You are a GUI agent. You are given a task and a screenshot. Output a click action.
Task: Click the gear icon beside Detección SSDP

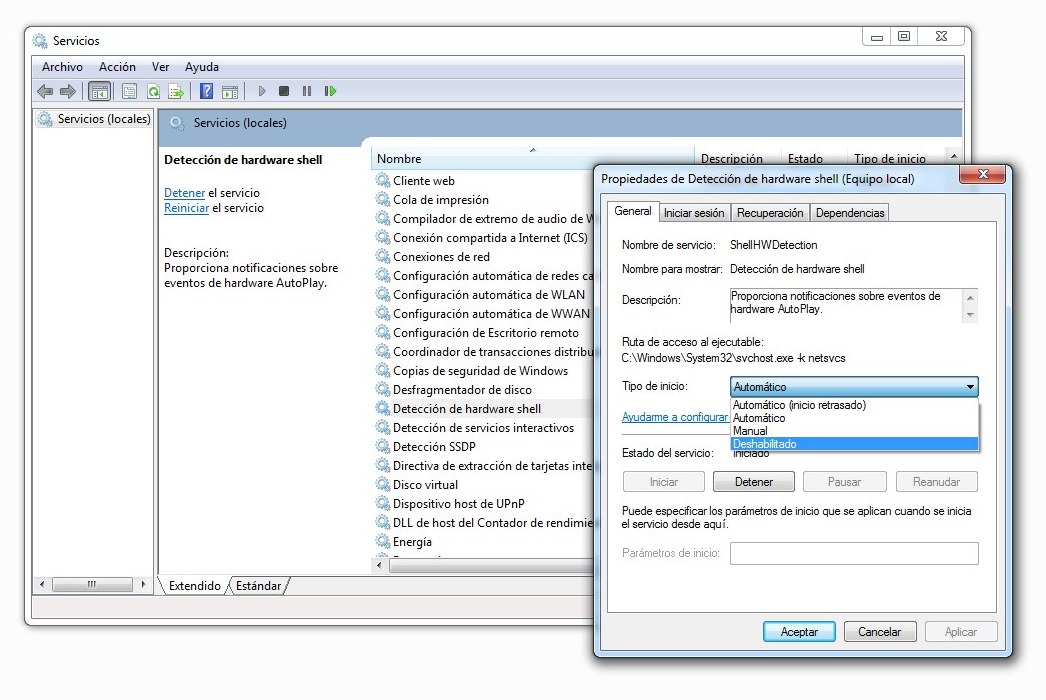pos(383,446)
